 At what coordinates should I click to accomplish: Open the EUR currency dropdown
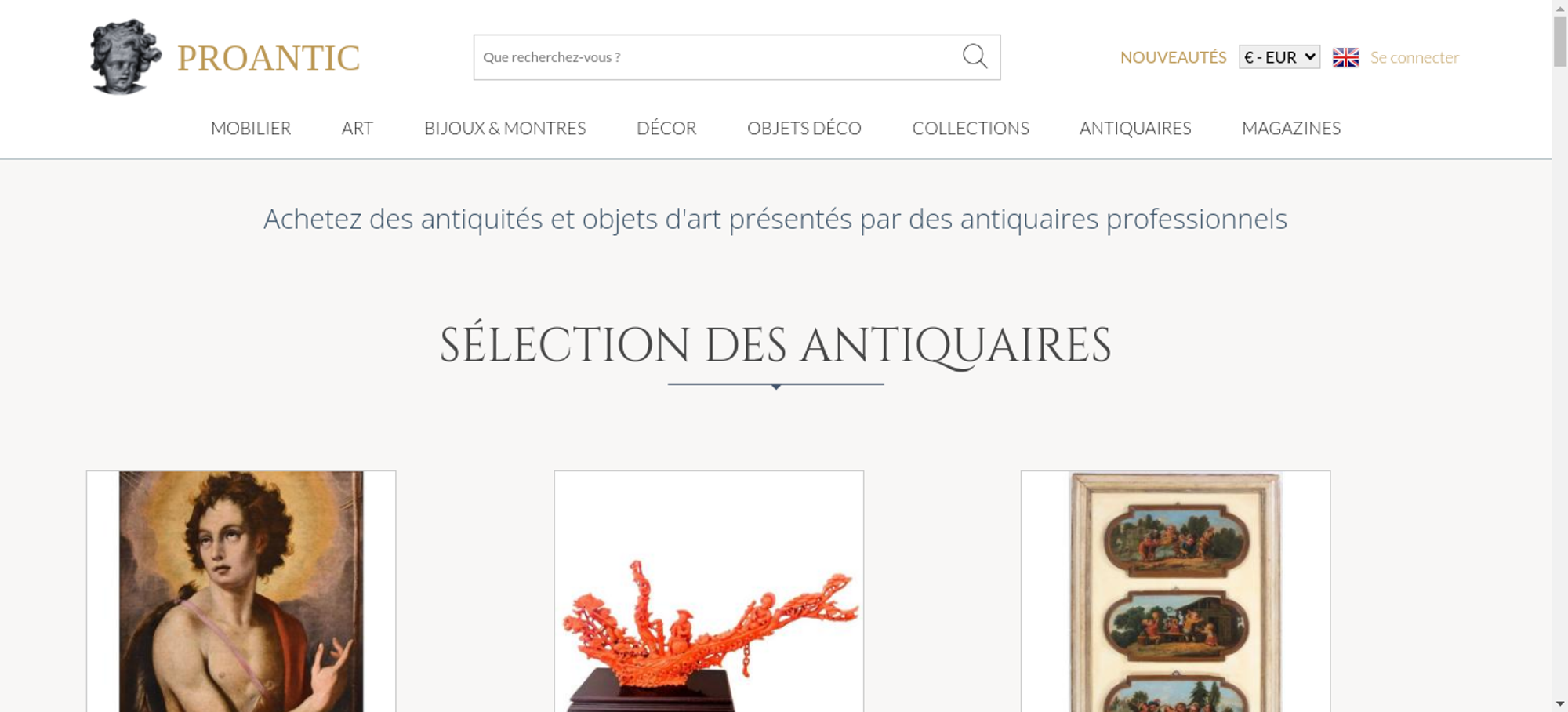pos(1279,57)
